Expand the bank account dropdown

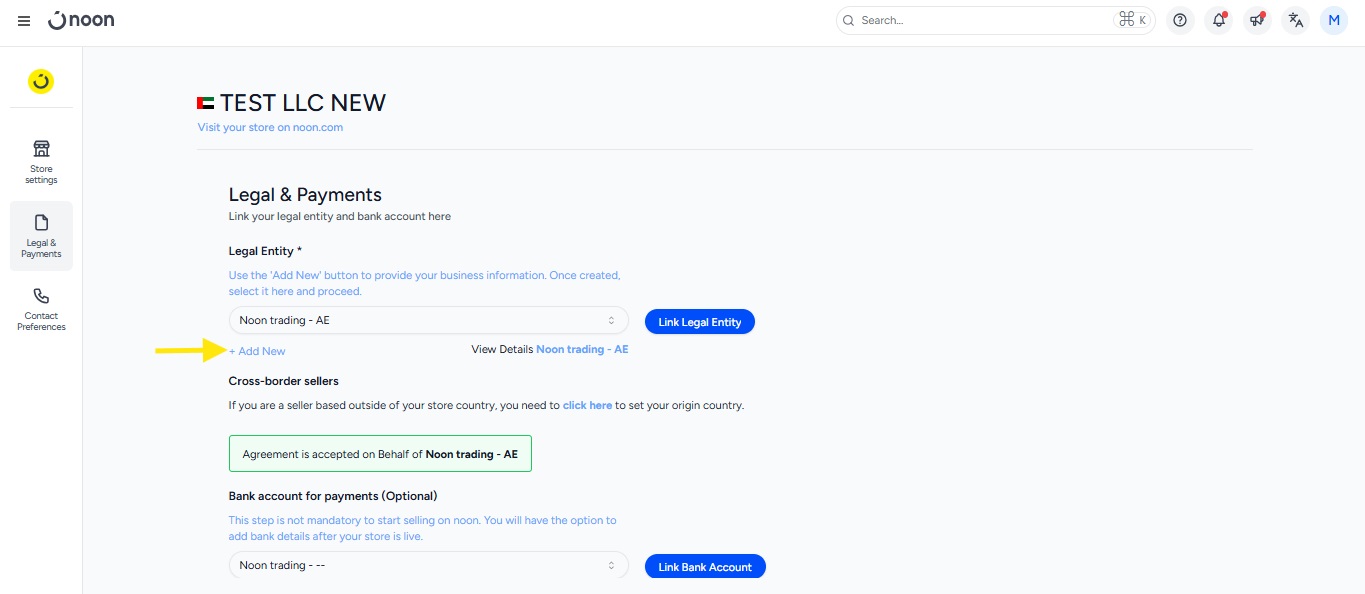[428, 566]
